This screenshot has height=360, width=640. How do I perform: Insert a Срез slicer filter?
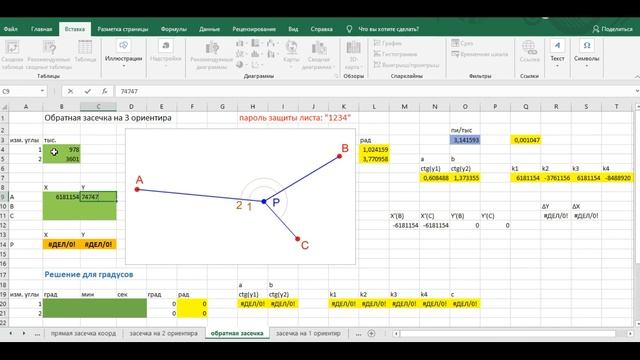(462, 43)
